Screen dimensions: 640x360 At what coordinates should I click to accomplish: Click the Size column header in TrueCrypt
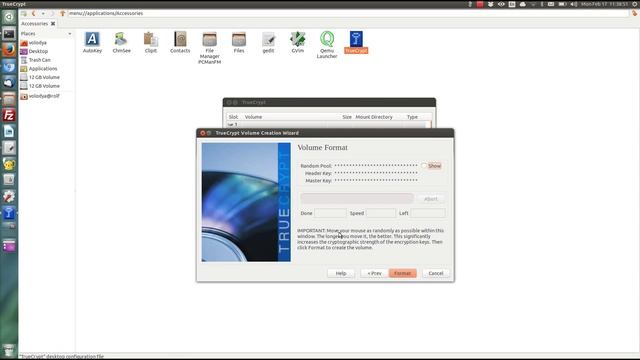point(347,117)
